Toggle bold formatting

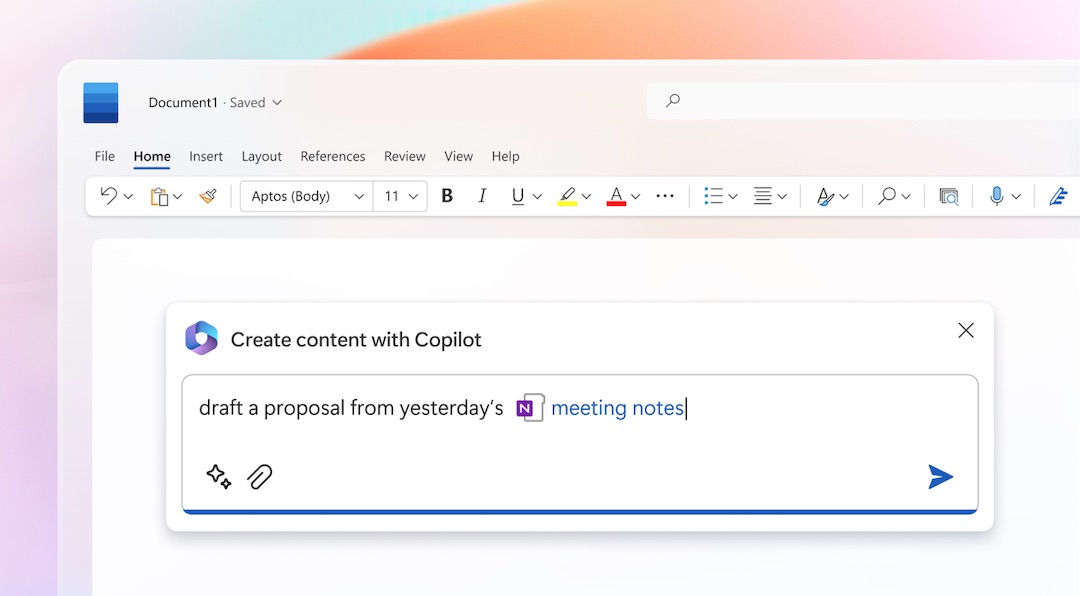[x=446, y=195]
